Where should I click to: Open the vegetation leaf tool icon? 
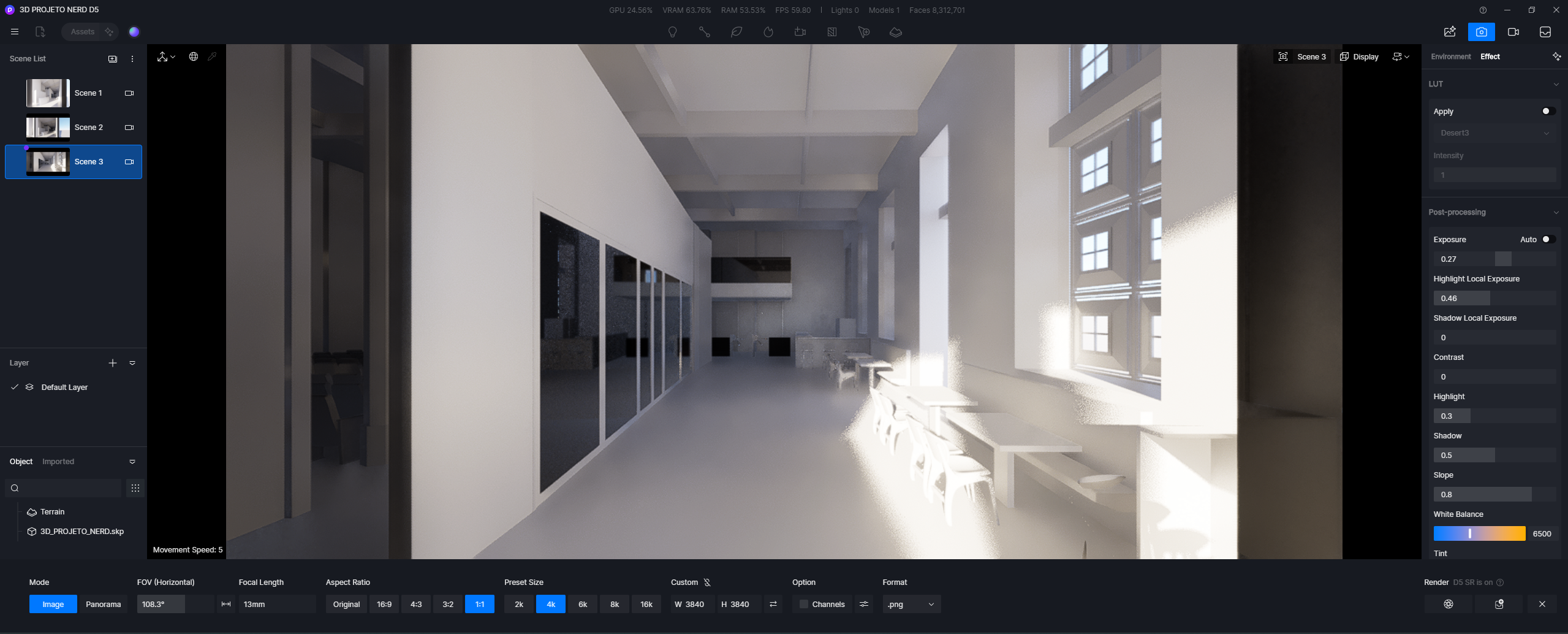click(736, 32)
